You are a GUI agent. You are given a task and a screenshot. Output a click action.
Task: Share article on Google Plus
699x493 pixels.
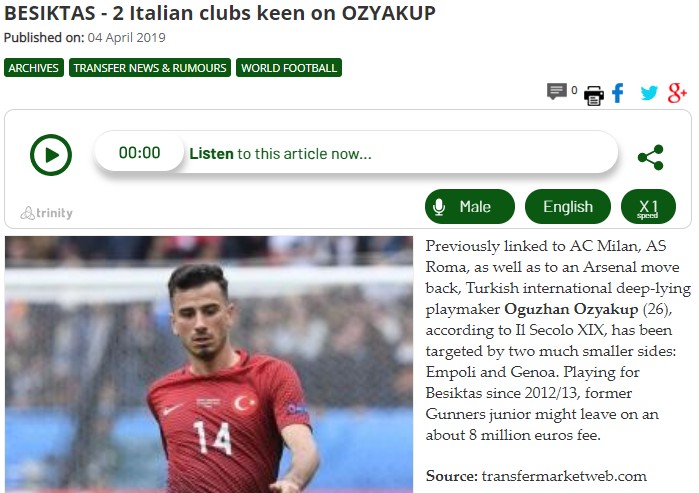[x=677, y=93]
